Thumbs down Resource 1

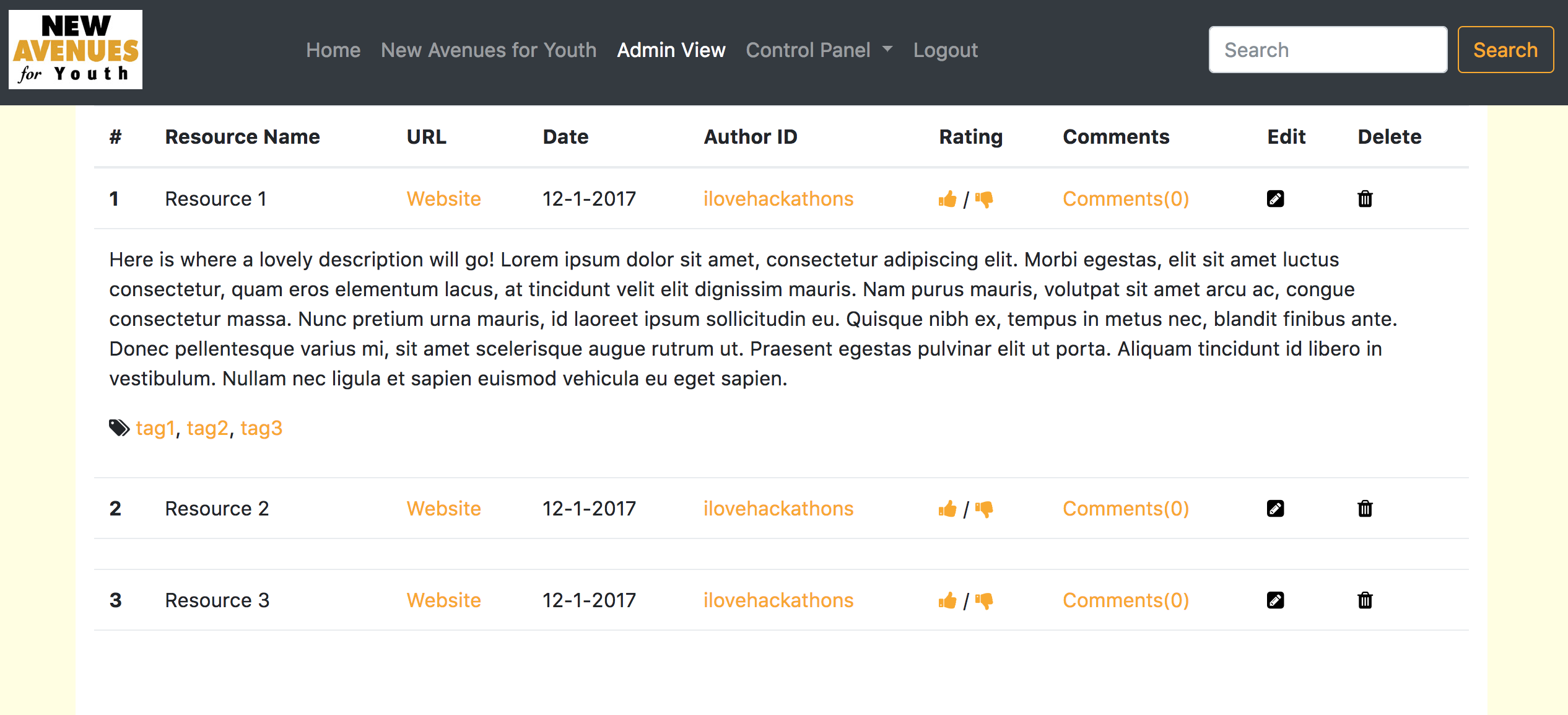[x=984, y=200]
